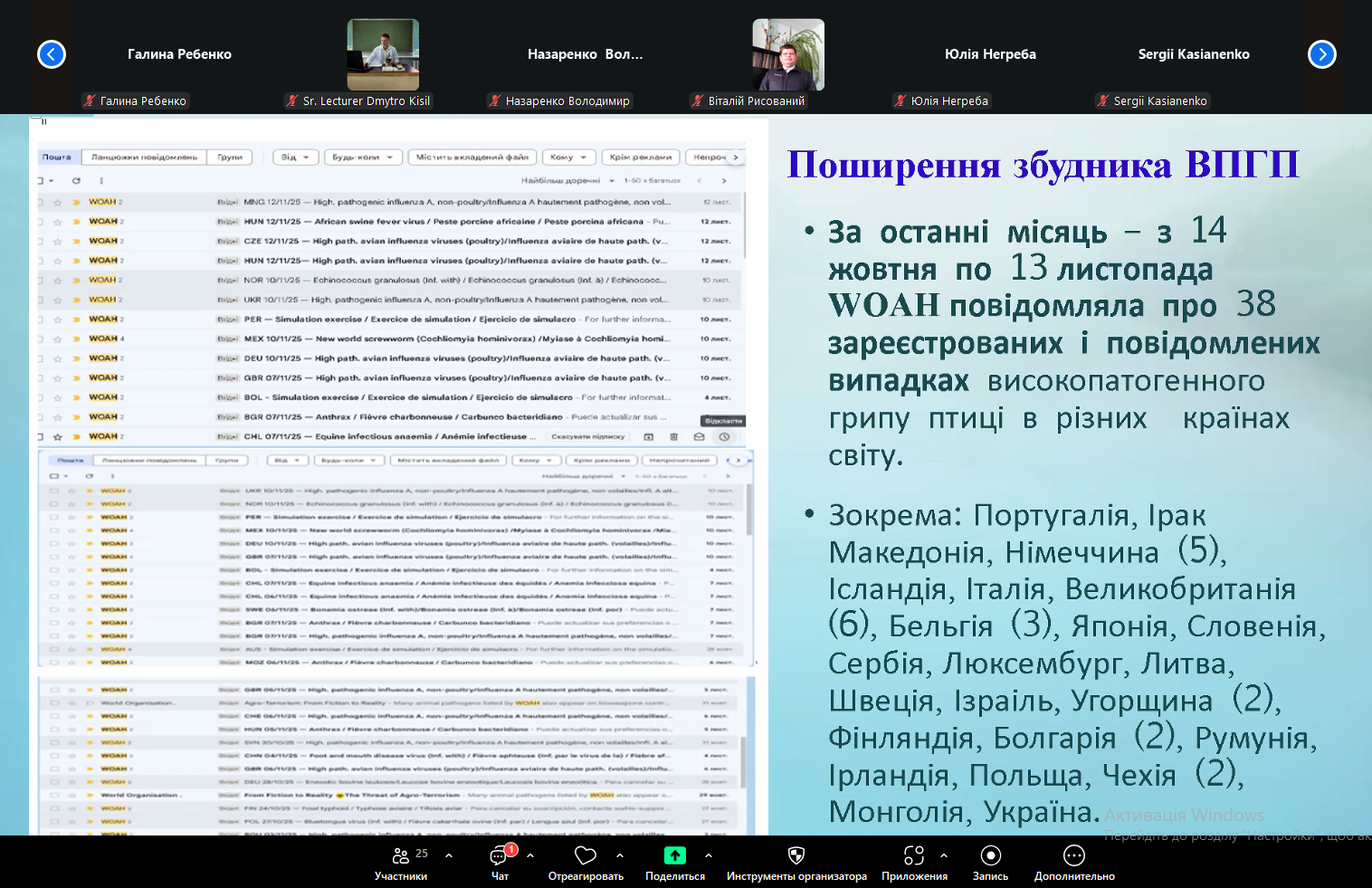Click the Містить вкладений файл filter button
This screenshot has width=1372, height=888.
click(472, 158)
